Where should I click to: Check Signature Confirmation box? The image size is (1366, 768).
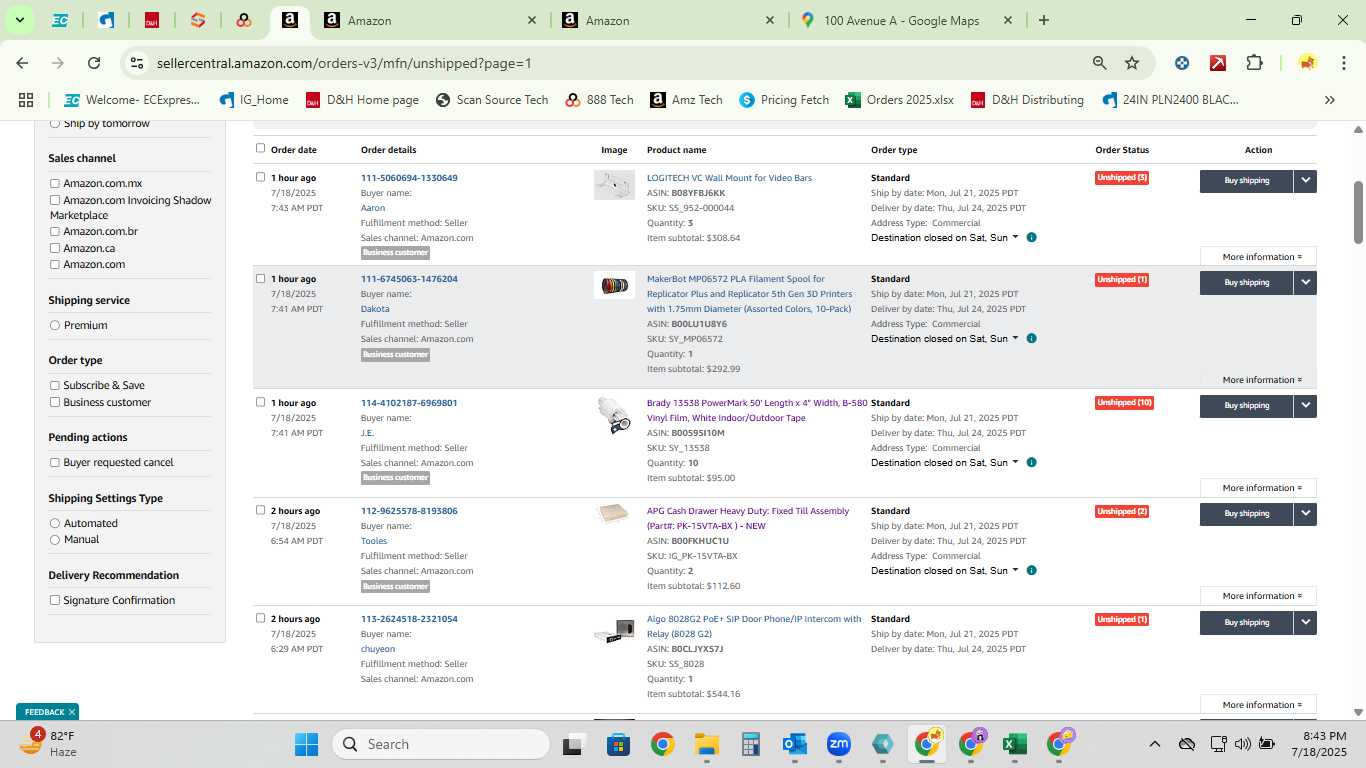point(55,600)
